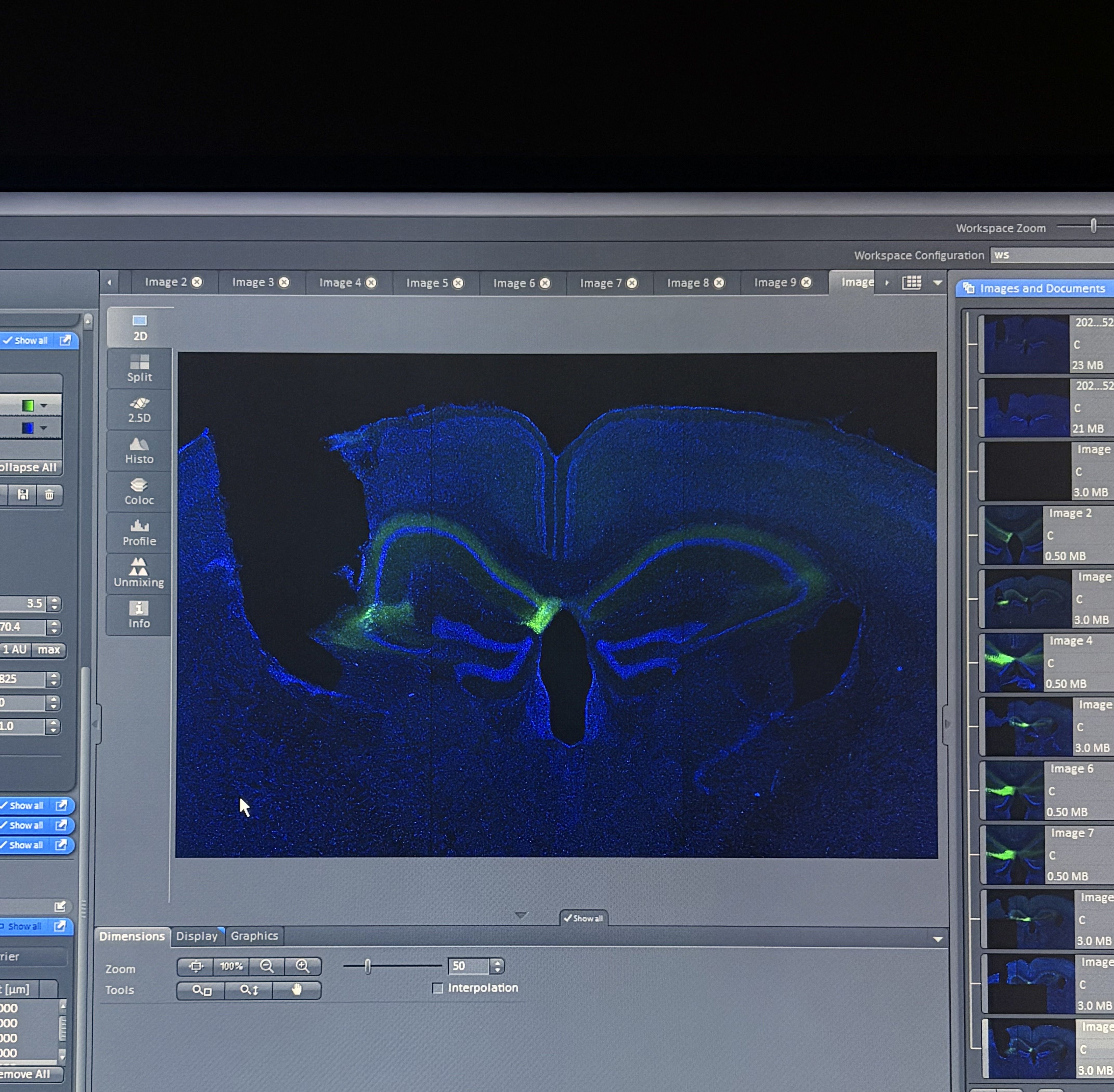Click the trash delete icon in left panel

coord(49,494)
